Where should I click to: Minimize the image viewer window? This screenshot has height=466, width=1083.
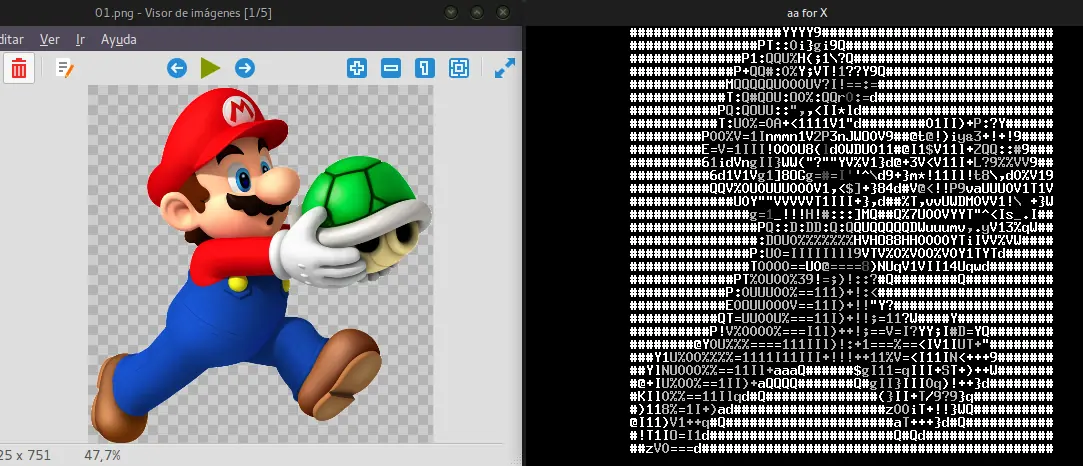(x=451, y=12)
